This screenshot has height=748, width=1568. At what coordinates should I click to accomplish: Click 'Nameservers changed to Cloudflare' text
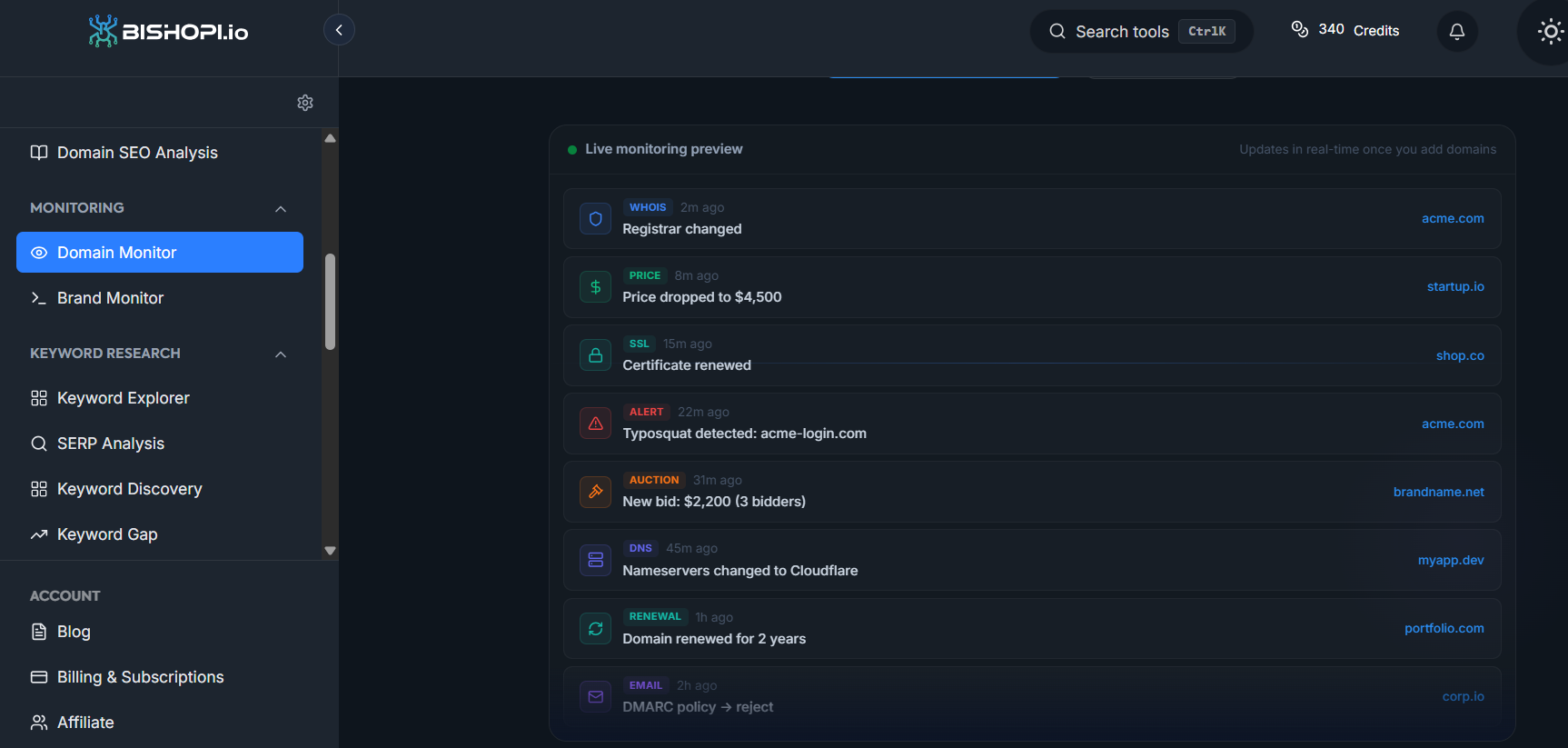(x=740, y=571)
